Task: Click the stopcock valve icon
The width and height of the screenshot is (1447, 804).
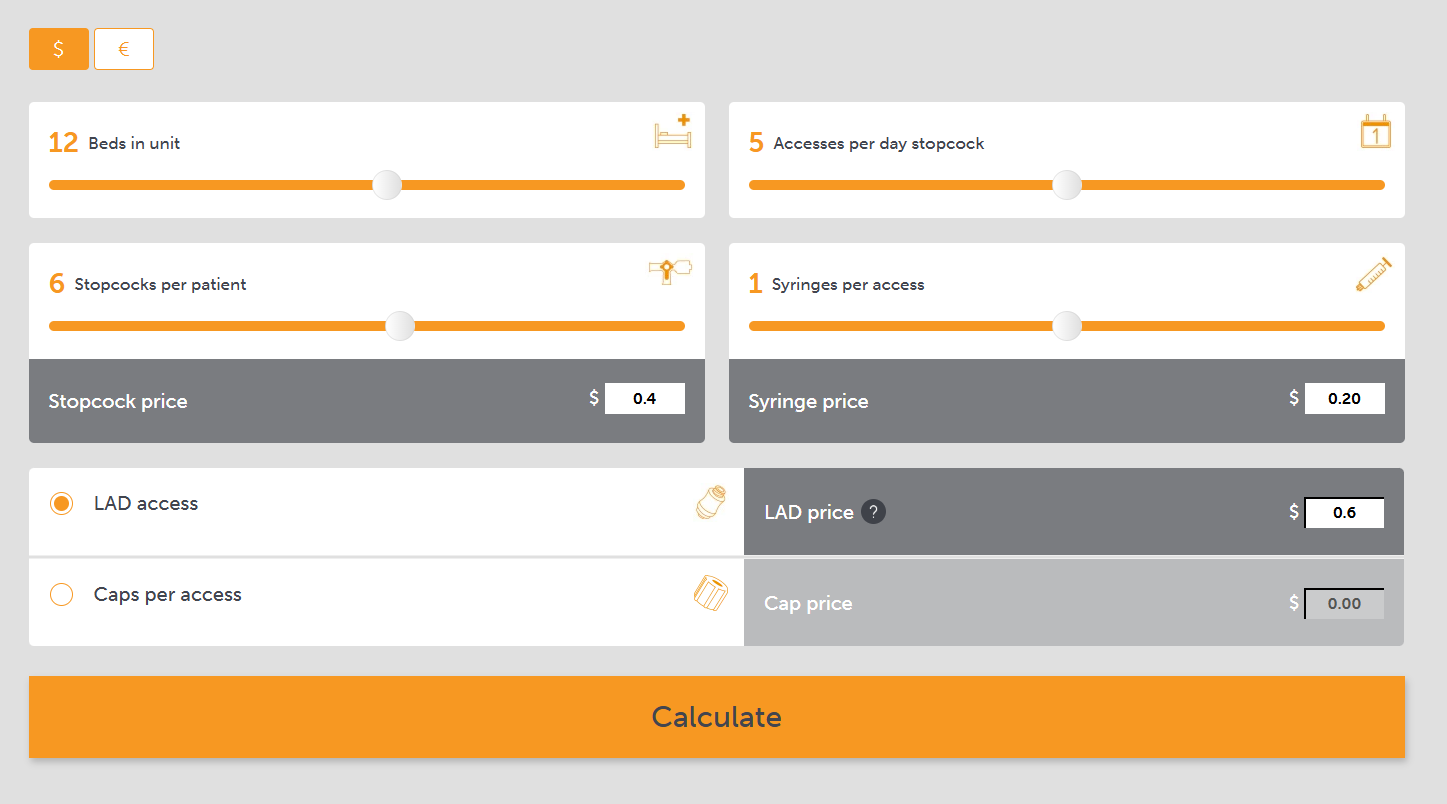Action: pyautogui.click(x=670, y=271)
